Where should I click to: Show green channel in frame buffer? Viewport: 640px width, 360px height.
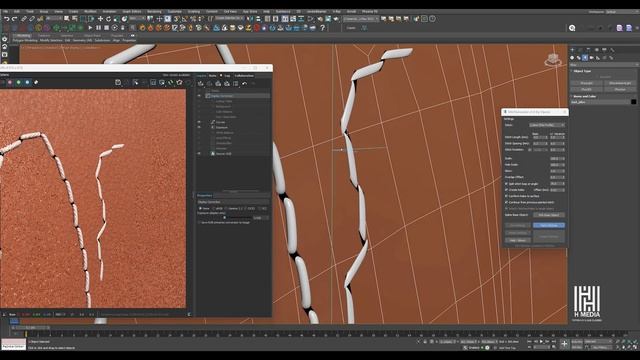(x=18, y=82)
